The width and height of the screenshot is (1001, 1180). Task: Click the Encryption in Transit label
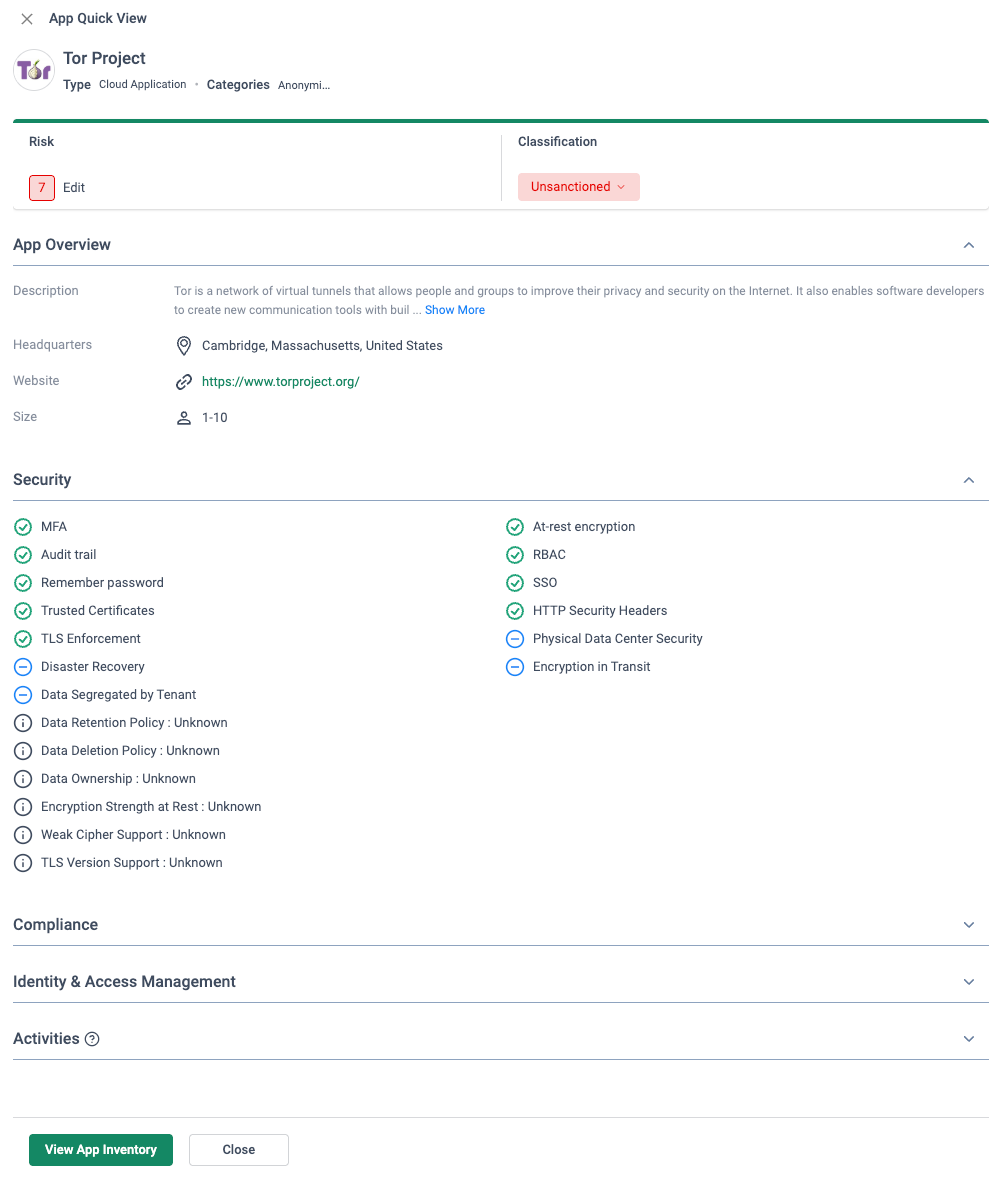click(592, 667)
